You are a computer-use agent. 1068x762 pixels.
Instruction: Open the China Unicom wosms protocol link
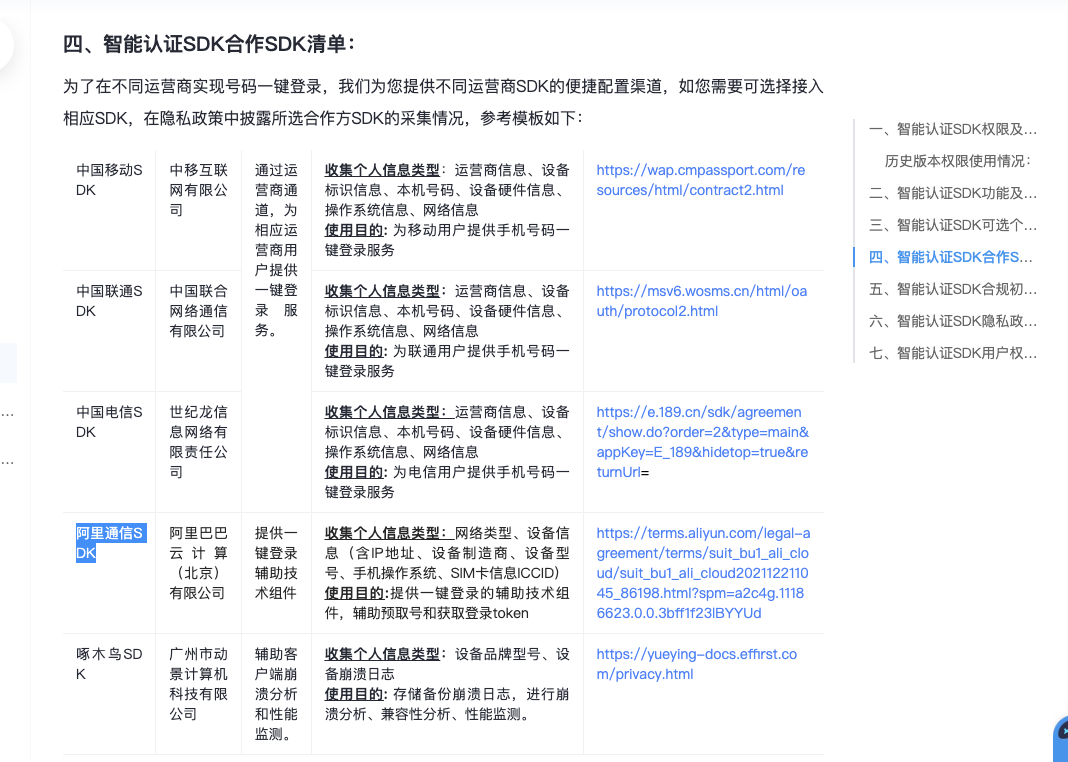click(x=702, y=301)
